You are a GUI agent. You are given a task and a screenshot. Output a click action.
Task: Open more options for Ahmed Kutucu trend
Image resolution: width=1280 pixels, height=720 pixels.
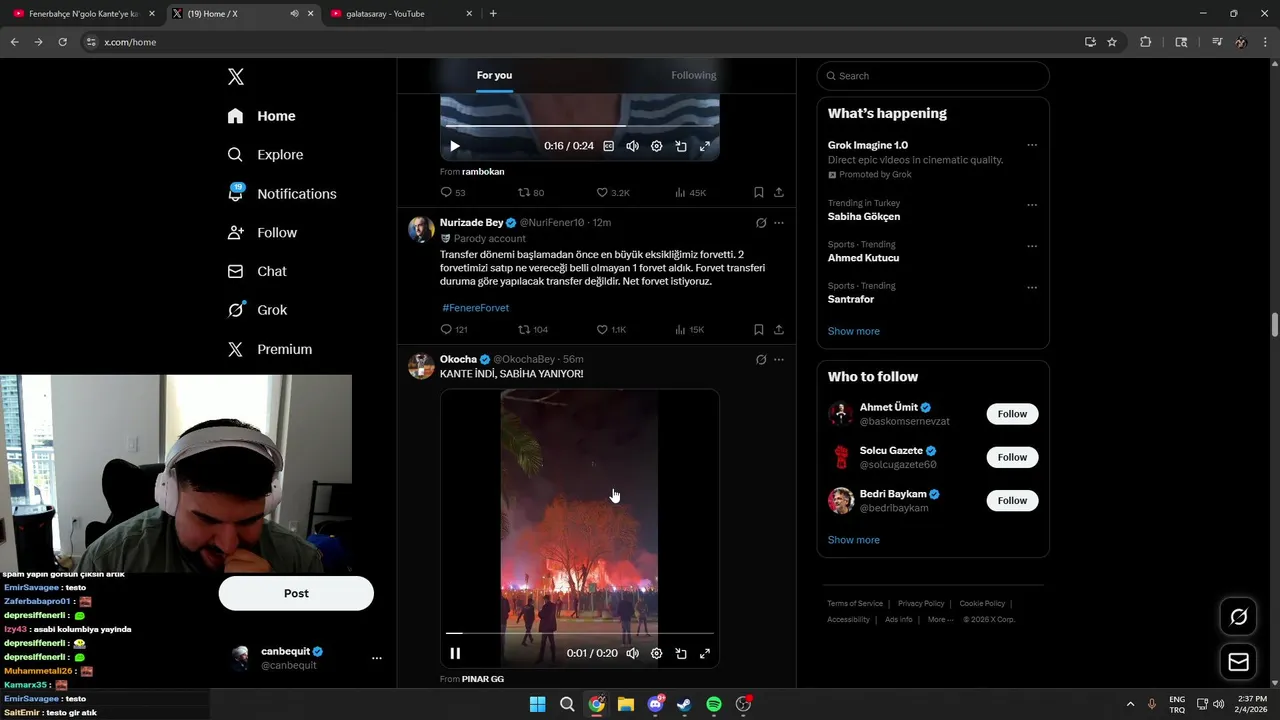coord(1032,246)
